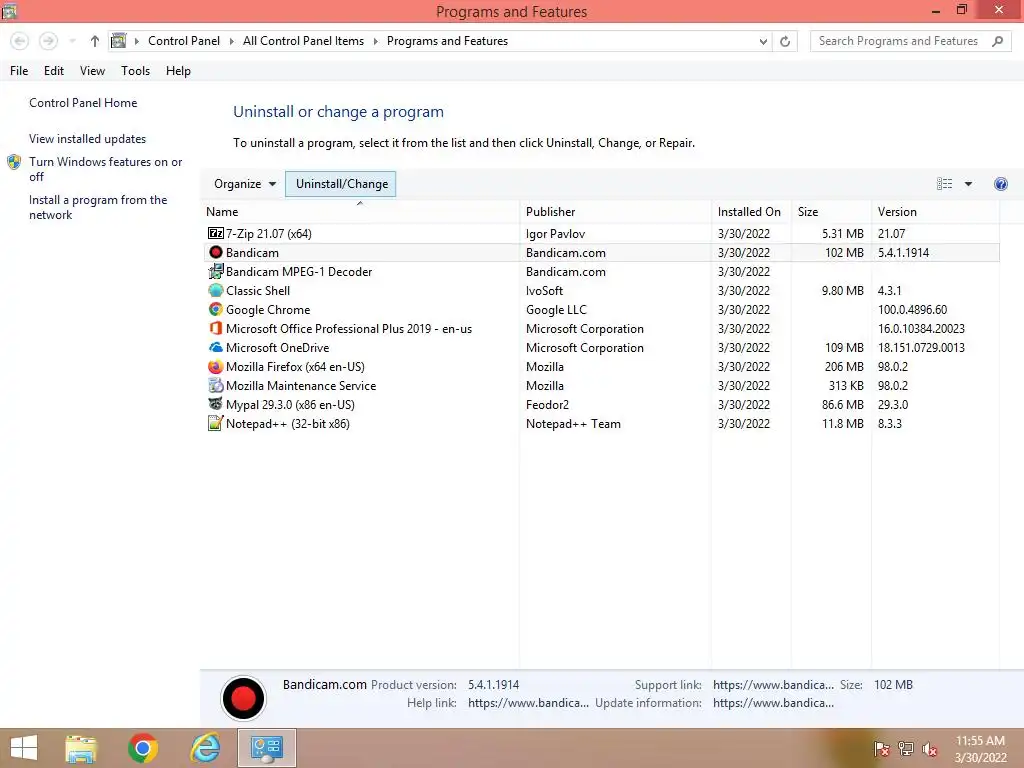This screenshot has width=1024, height=768.
Task: Sort by the Size column header
Action: 831,212
